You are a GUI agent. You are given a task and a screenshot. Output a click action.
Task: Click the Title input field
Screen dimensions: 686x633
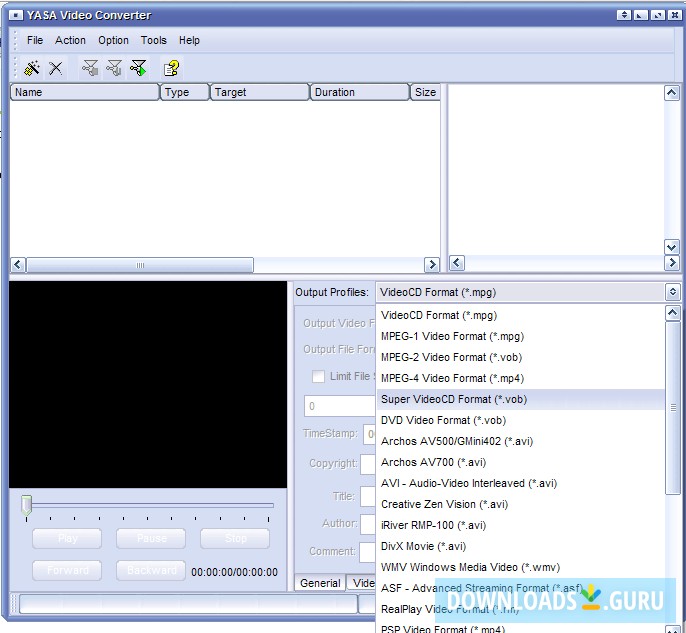coord(368,497)
